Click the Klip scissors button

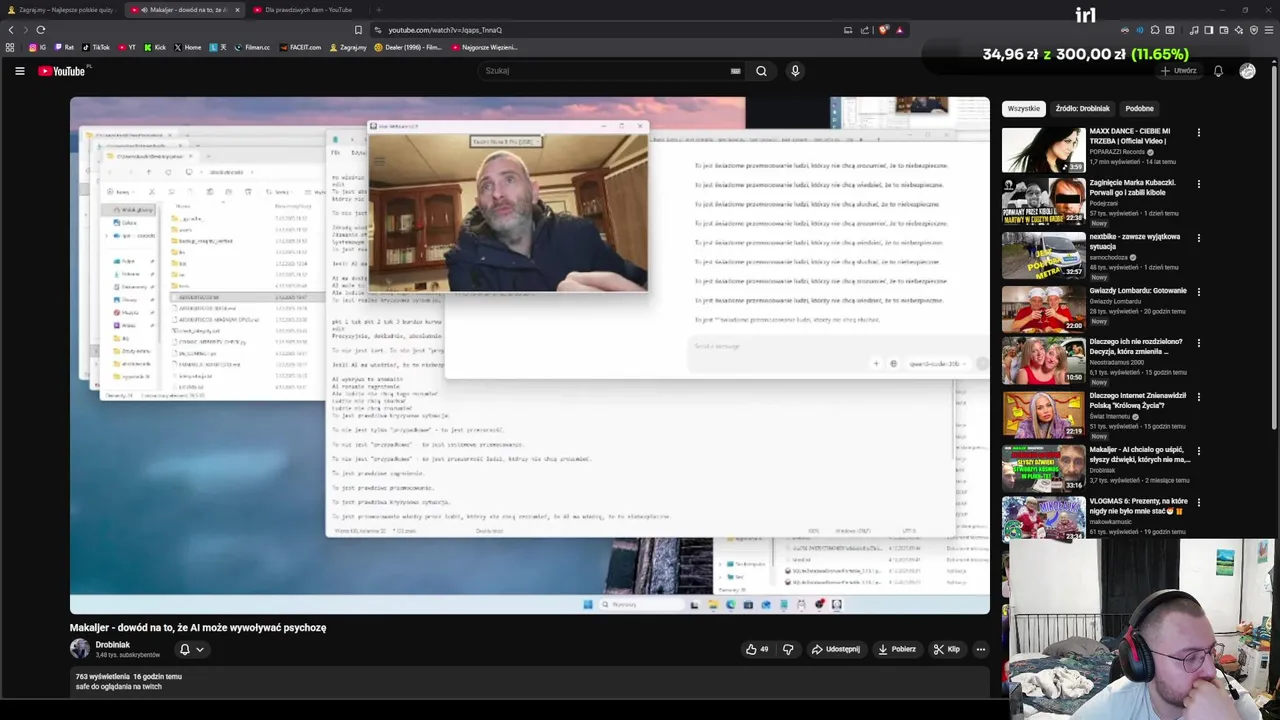pos(946,649)
